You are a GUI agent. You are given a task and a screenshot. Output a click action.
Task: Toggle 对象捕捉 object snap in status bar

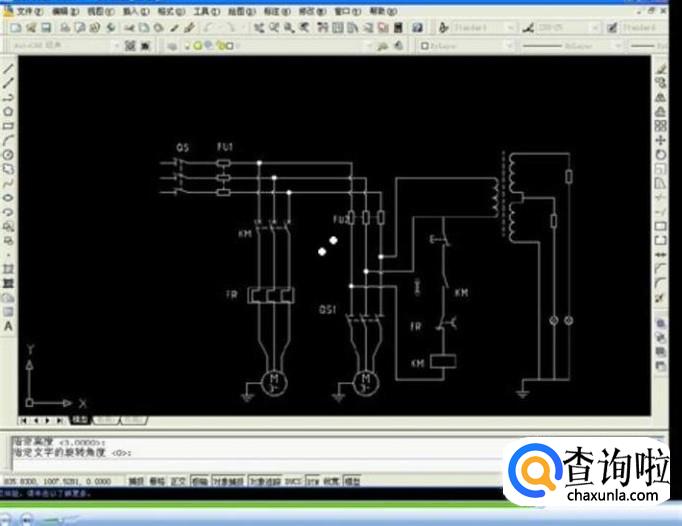coord(228,481)
